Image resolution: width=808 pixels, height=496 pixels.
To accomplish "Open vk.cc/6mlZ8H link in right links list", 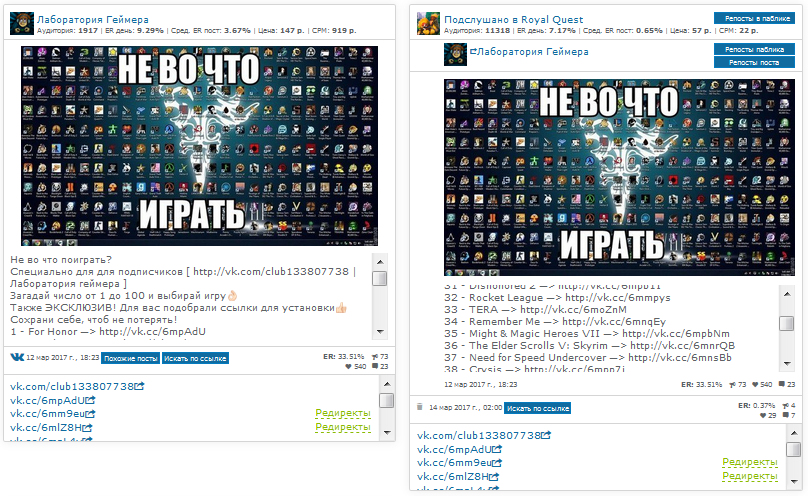I will click(x=453, y=477).
